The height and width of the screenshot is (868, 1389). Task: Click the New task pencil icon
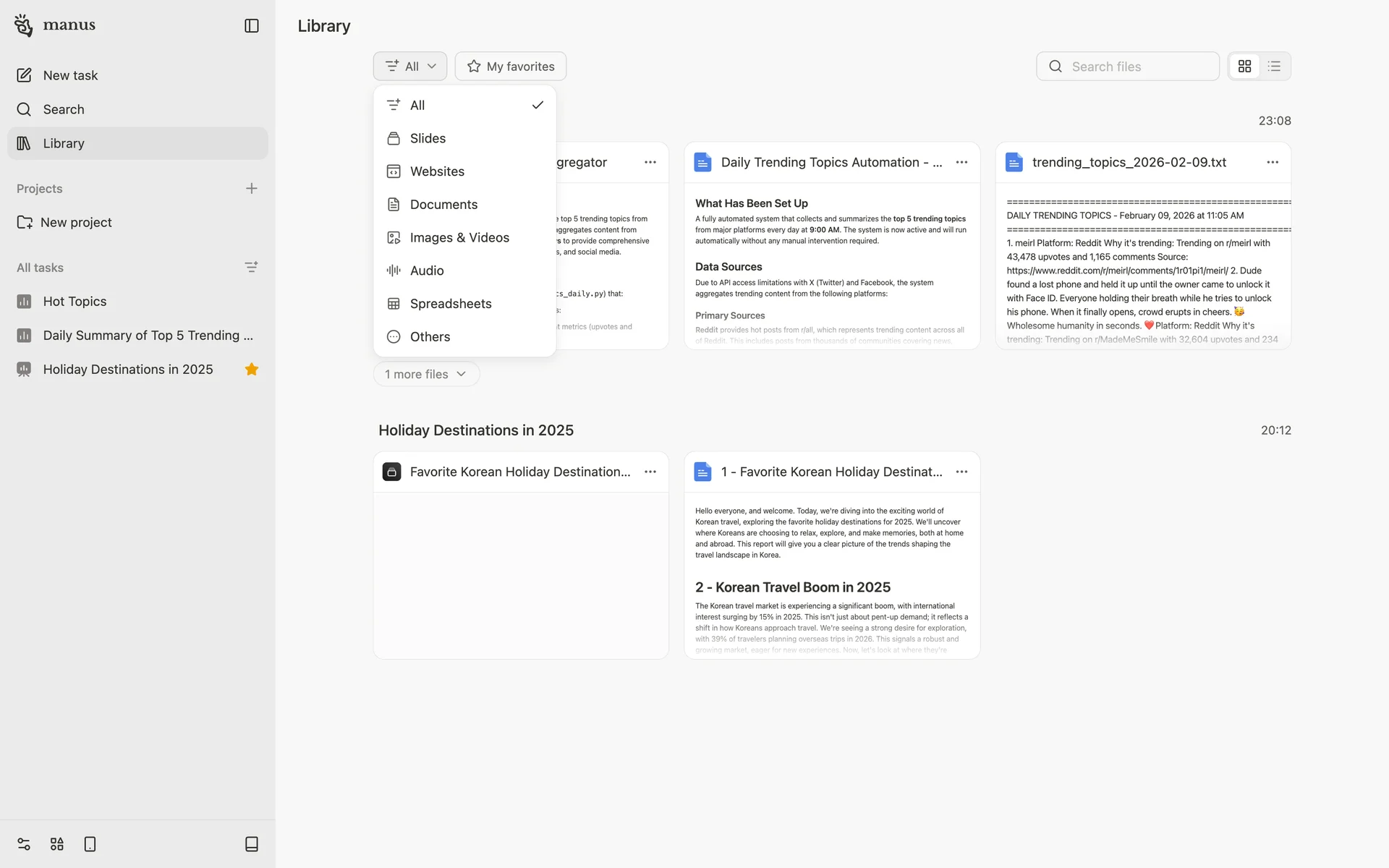(24, 75)
